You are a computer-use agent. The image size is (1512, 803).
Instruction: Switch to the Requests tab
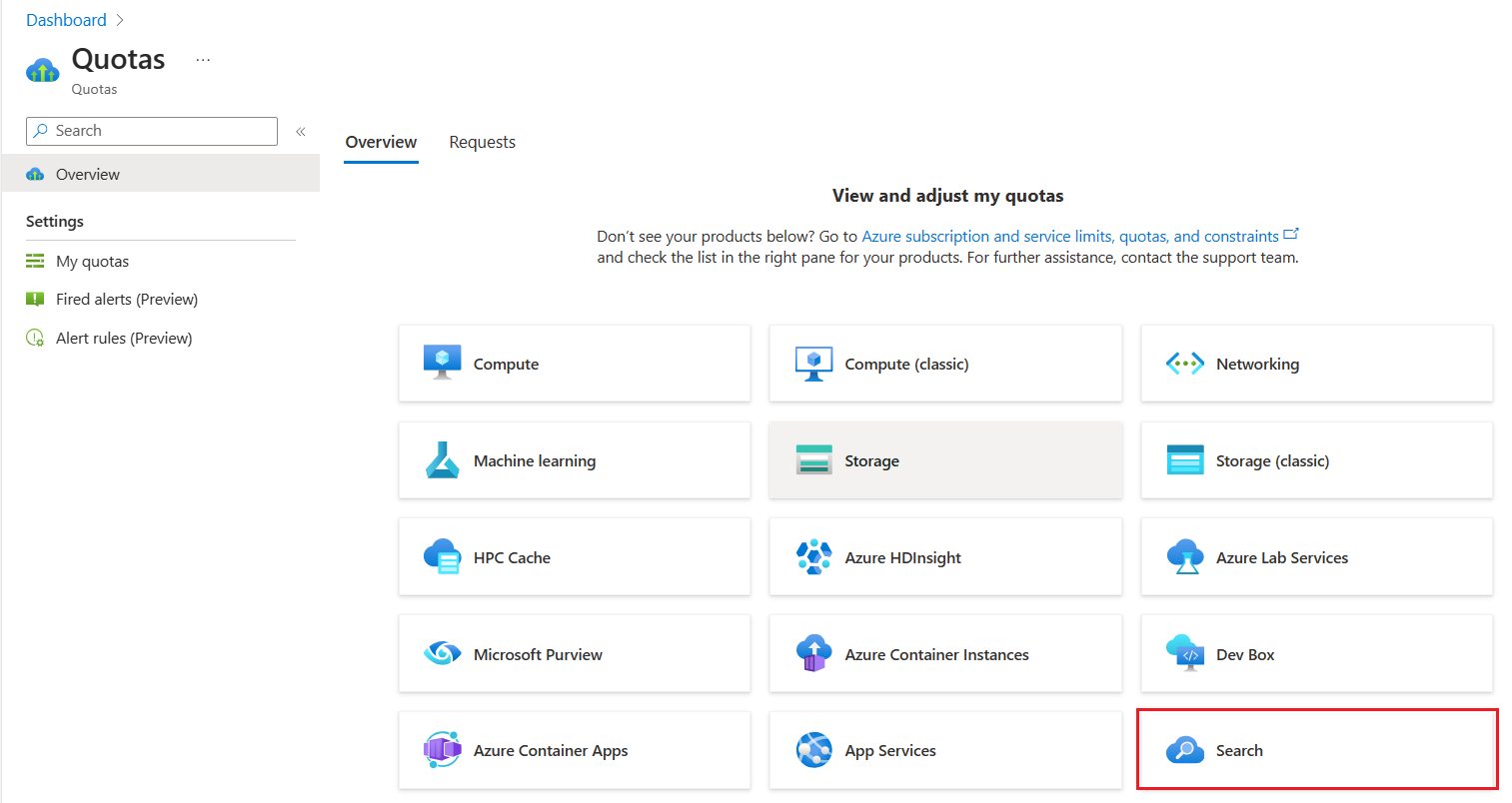pyautogui.click(x=482, y=142)
